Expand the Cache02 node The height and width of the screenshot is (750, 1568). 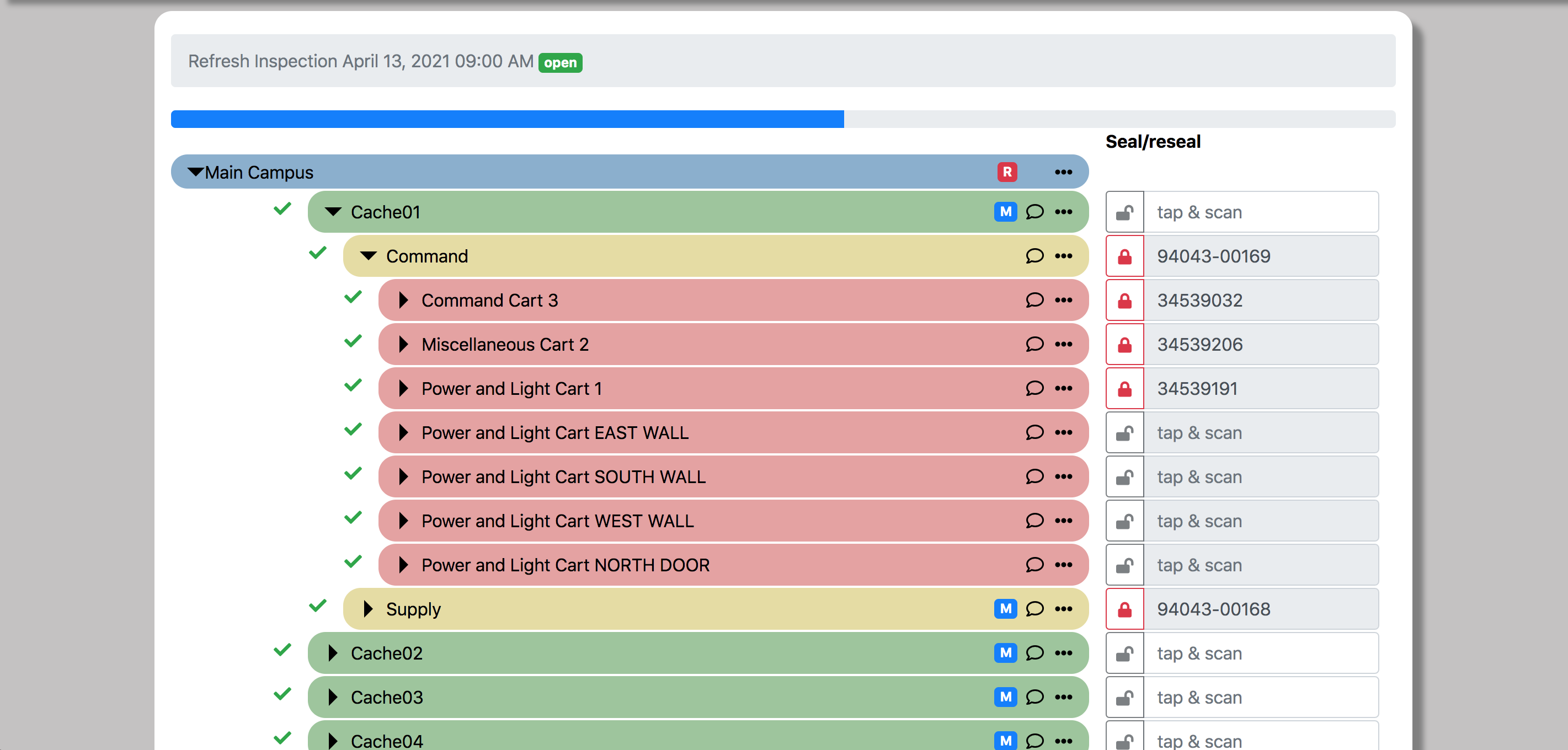click(332, 653)
